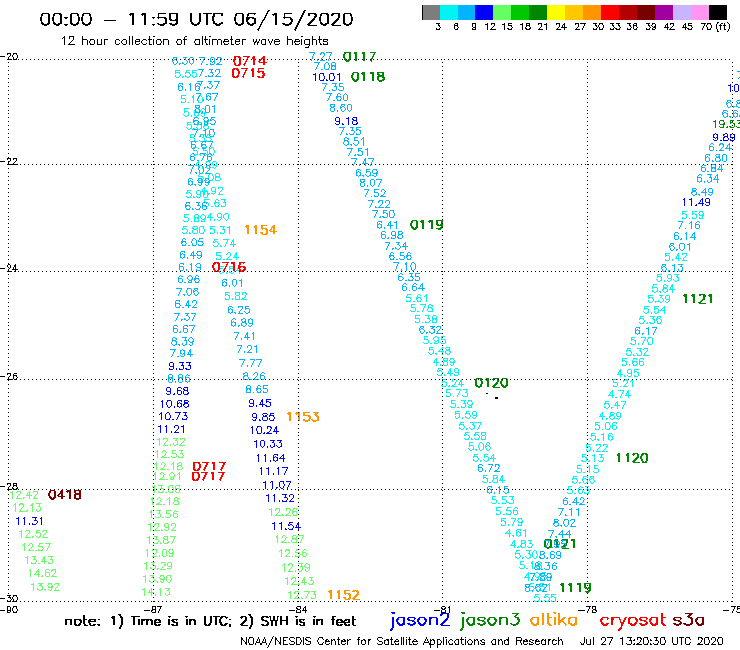Click the gray swatch in the wave height legend

(431, 12)
